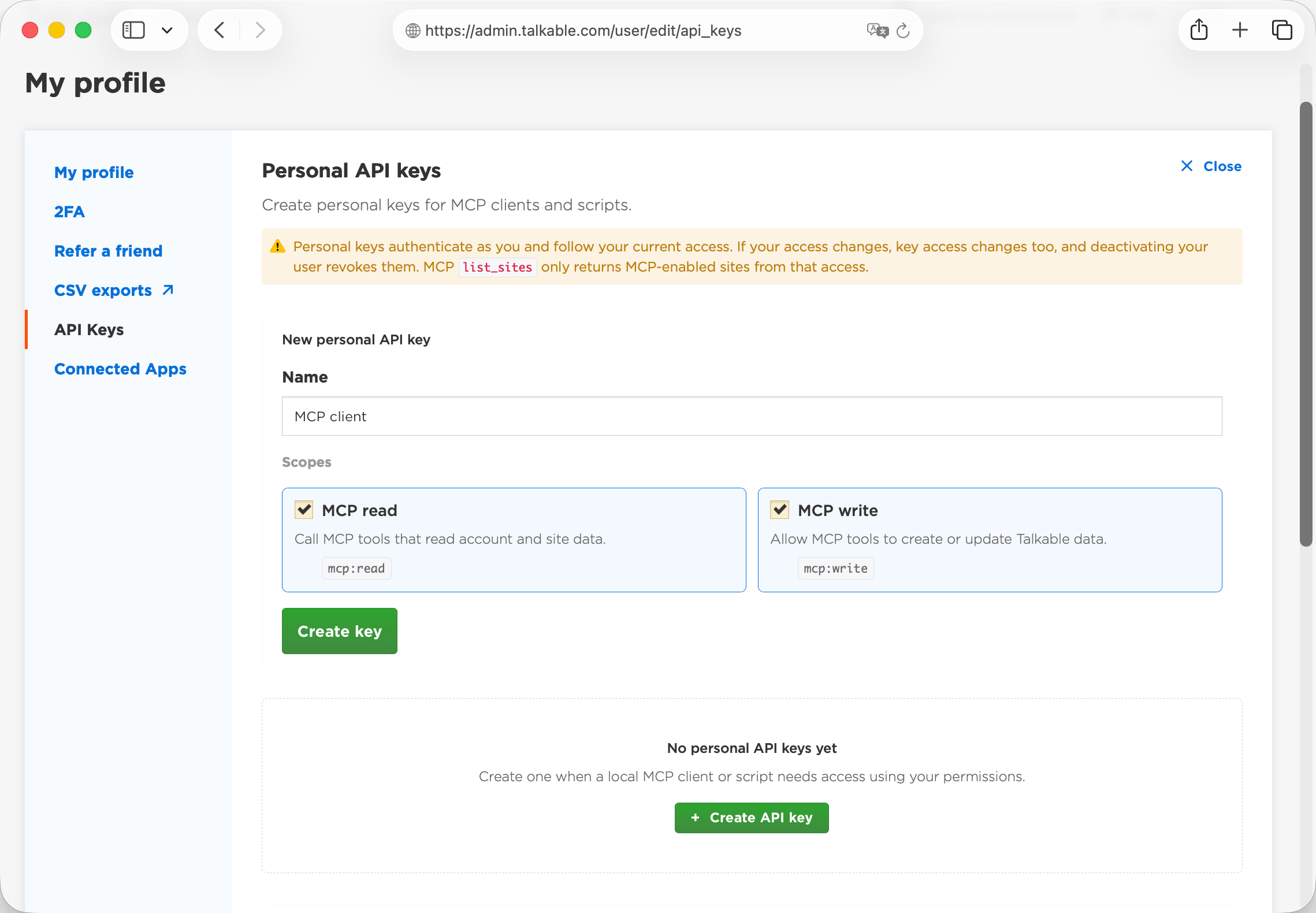The image size is (1316, 913).
Task: Click the page vertical scrollbar
Action: 1306,324
